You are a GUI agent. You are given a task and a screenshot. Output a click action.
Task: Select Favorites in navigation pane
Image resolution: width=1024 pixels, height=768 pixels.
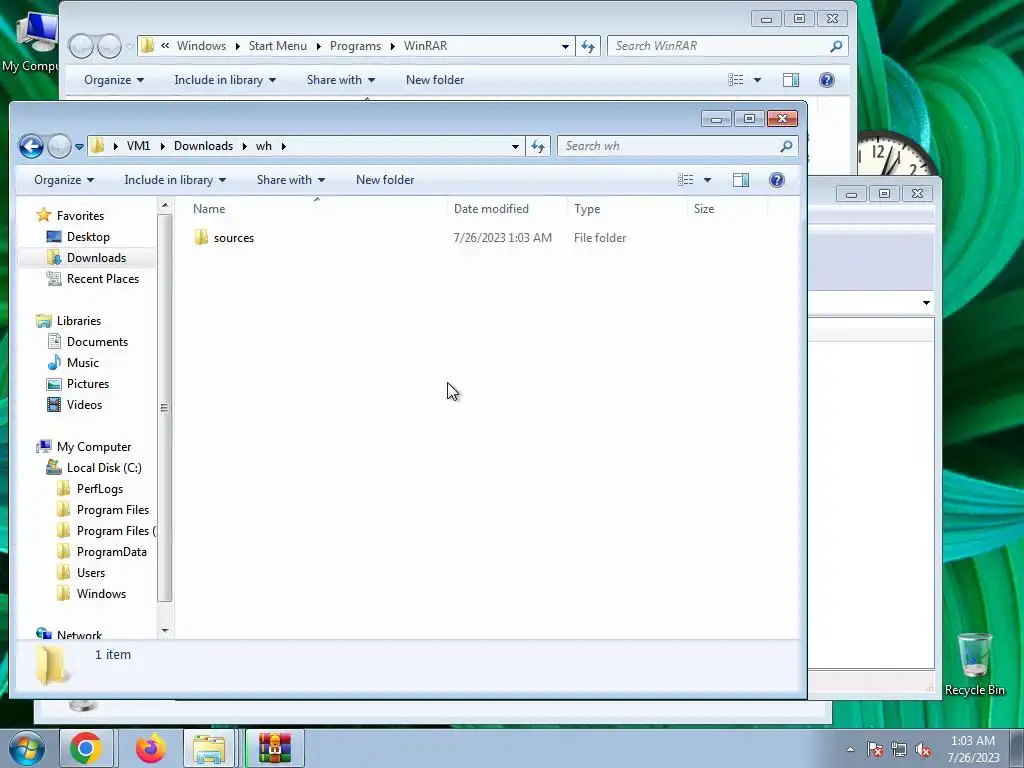point(80,216)
